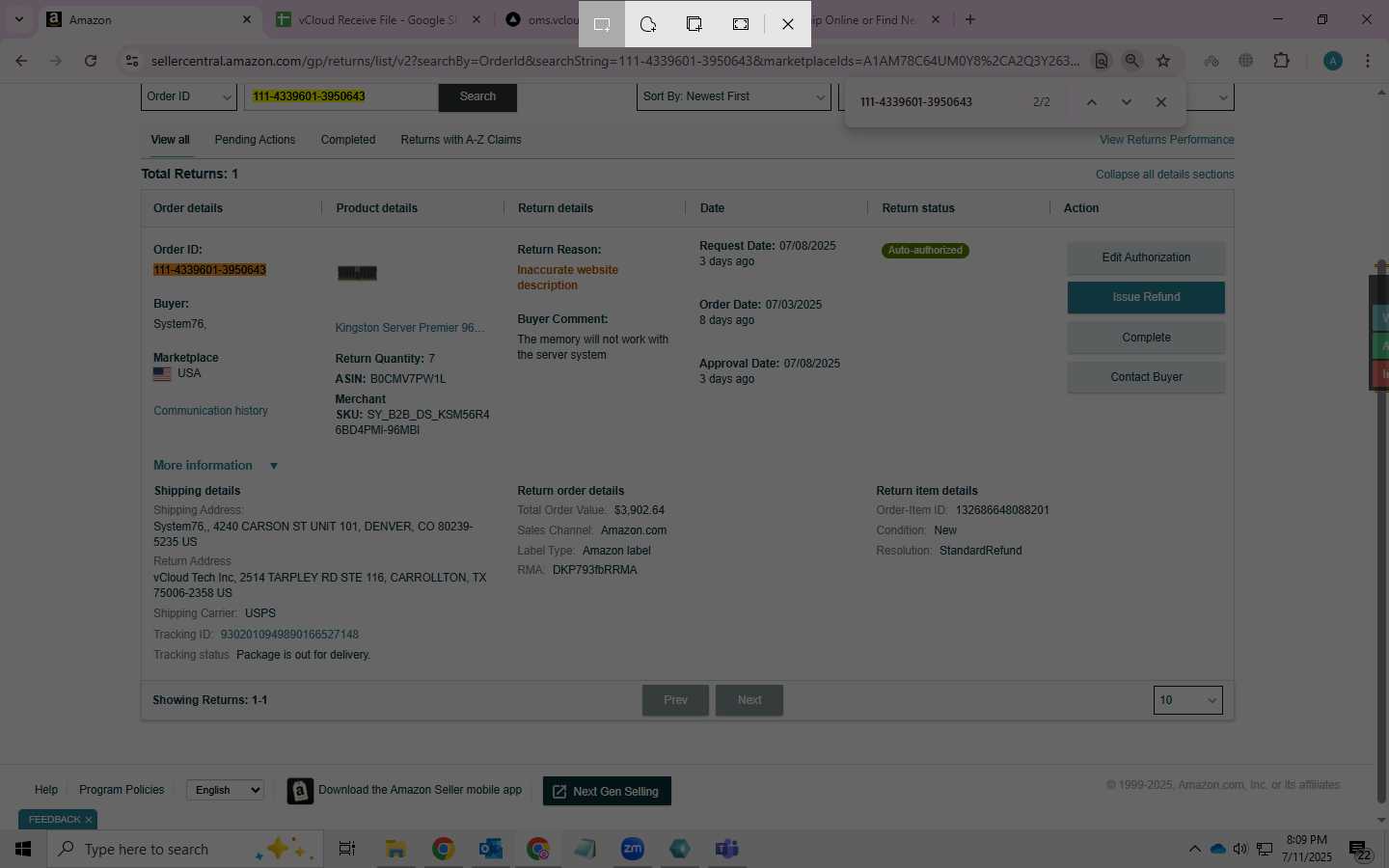Select the View all tab
The image size is (1389, 868).
[170, 140]
